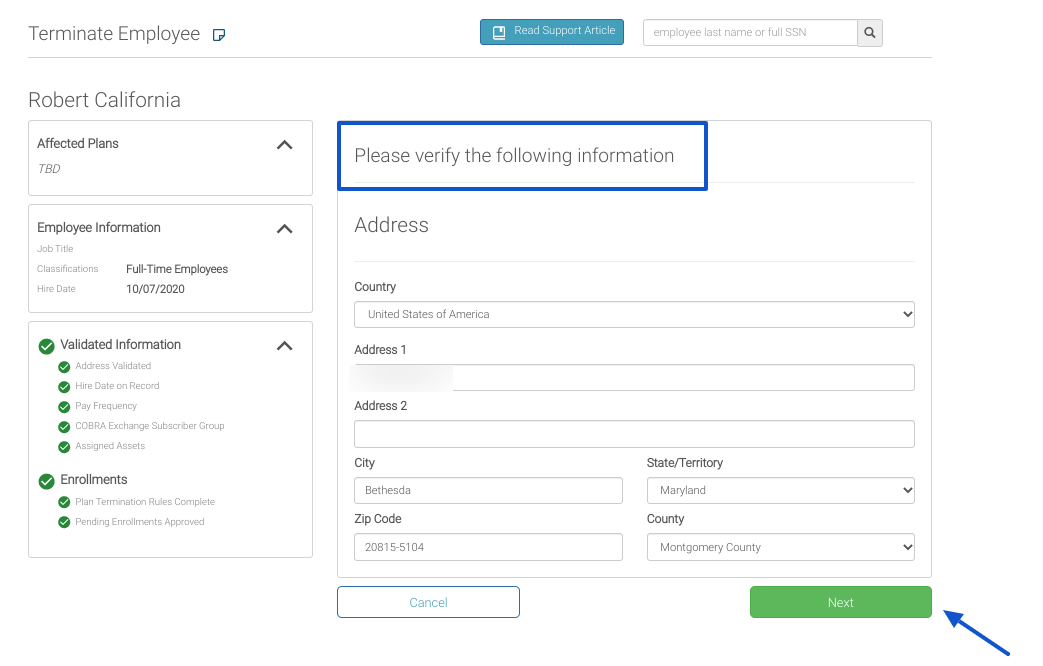
Task: Click the Cancel button
Action: pyautogui.click(x=428, y=602)
